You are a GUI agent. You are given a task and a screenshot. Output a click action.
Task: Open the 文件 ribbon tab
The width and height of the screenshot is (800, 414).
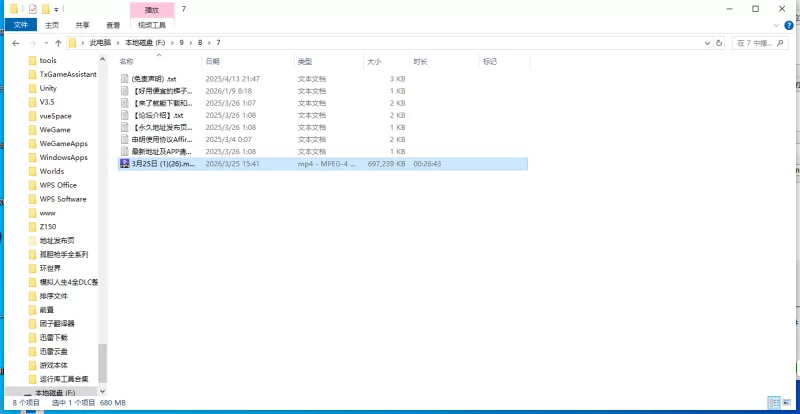pyautogui.click(x=21, y=25)
